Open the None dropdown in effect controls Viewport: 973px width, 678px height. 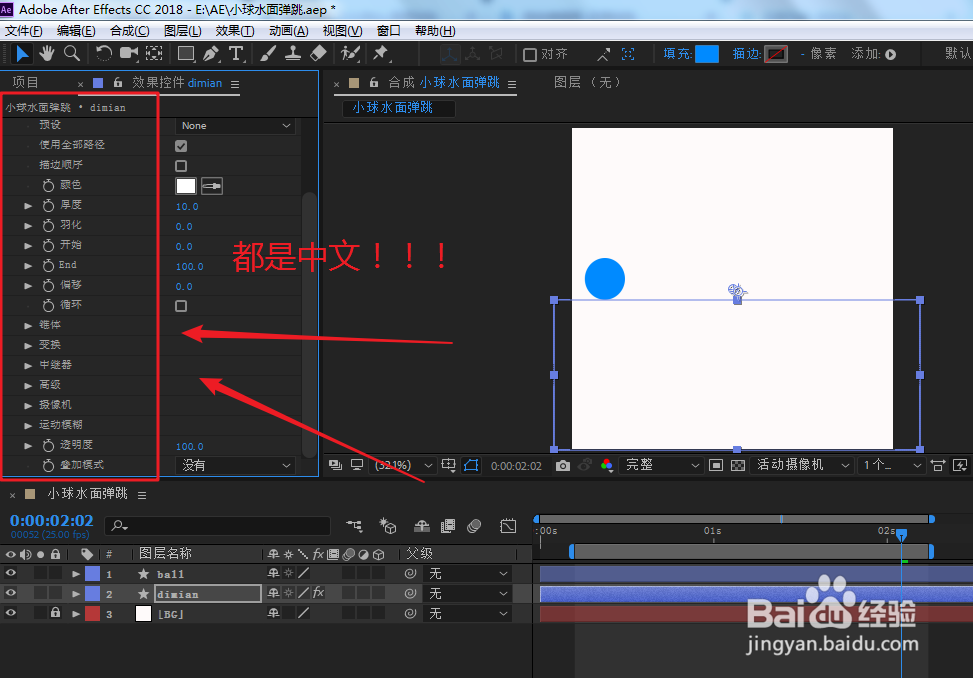(235, 125)
